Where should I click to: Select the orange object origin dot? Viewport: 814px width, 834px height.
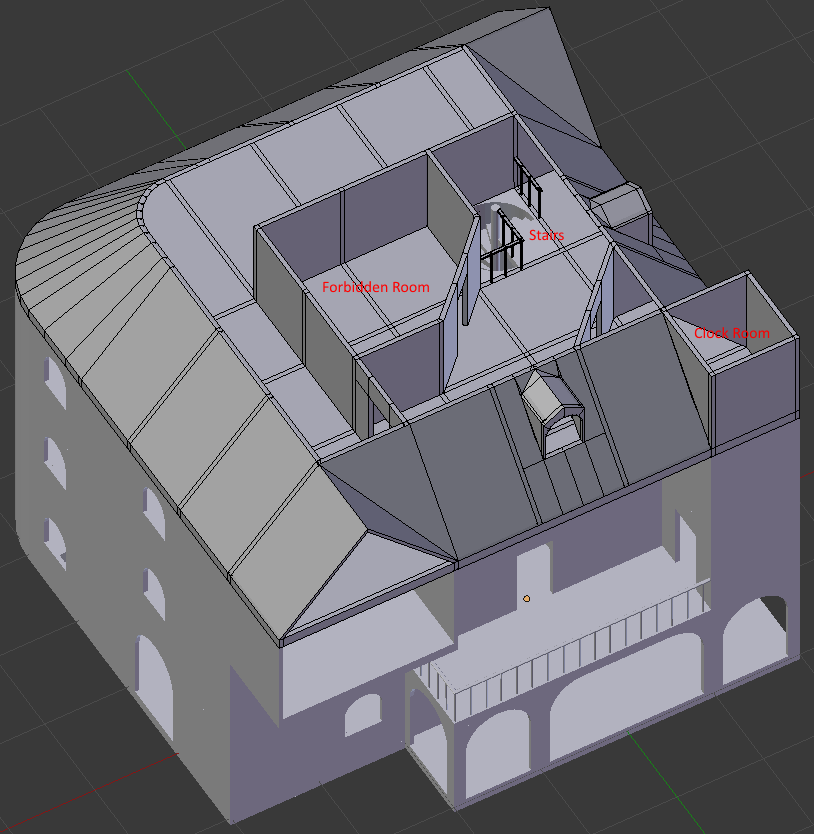pos(526,598)
